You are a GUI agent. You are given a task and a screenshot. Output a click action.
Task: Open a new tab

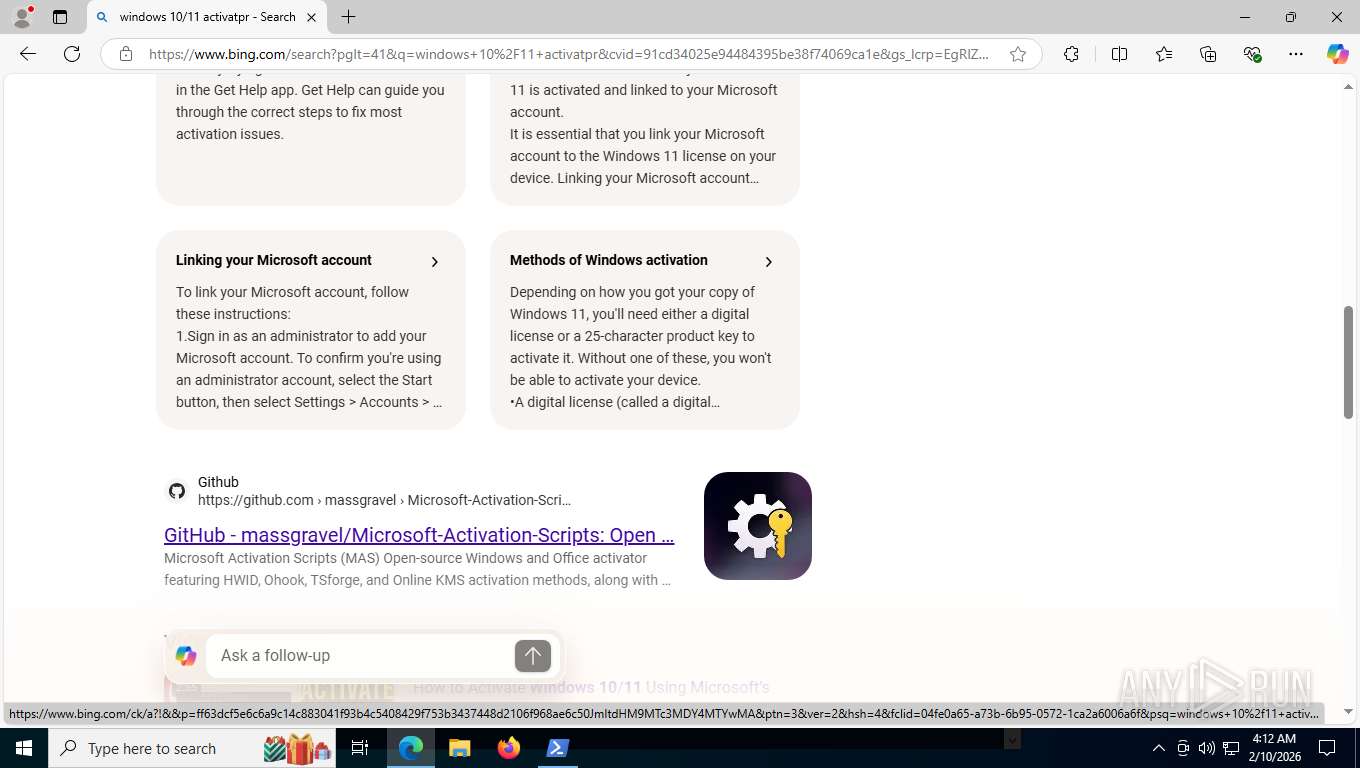coord(348,17)
